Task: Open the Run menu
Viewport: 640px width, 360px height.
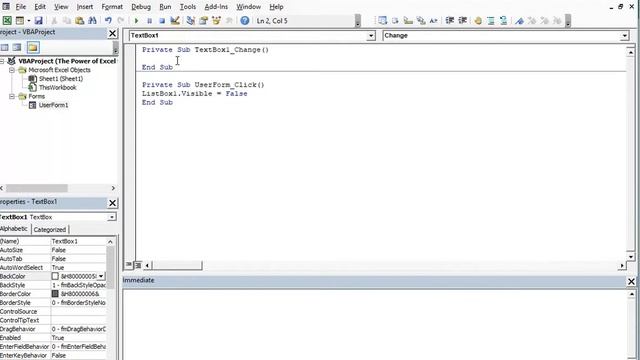Action: (x=165, y=7)
